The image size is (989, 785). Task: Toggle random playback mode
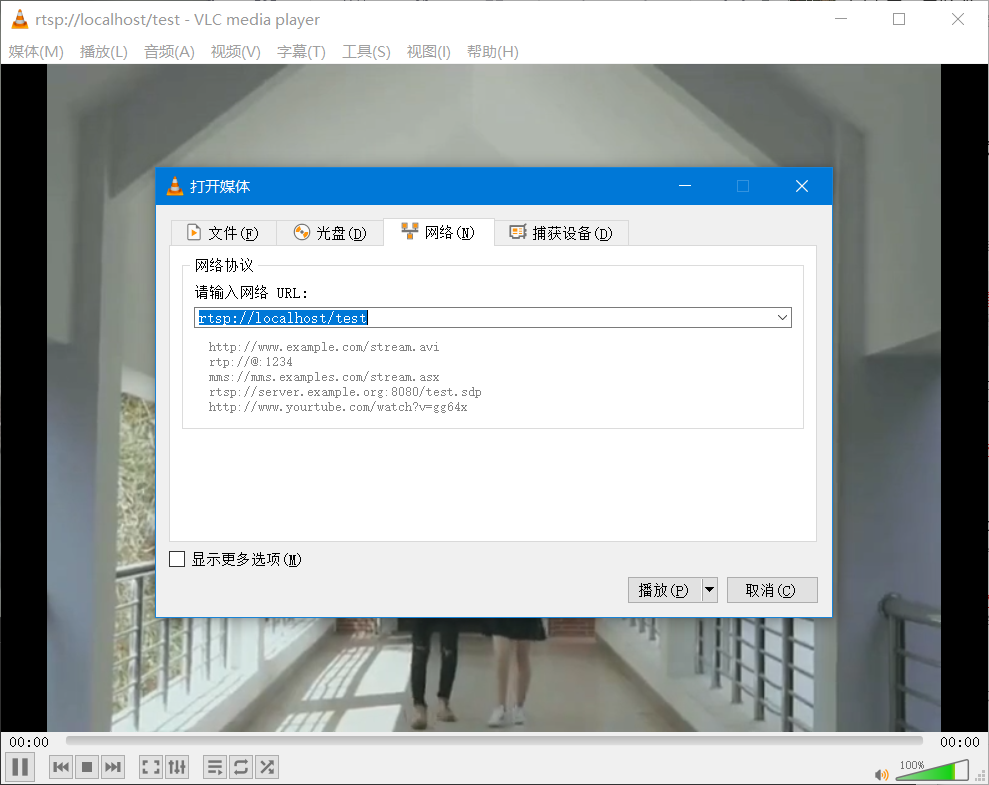266,766
